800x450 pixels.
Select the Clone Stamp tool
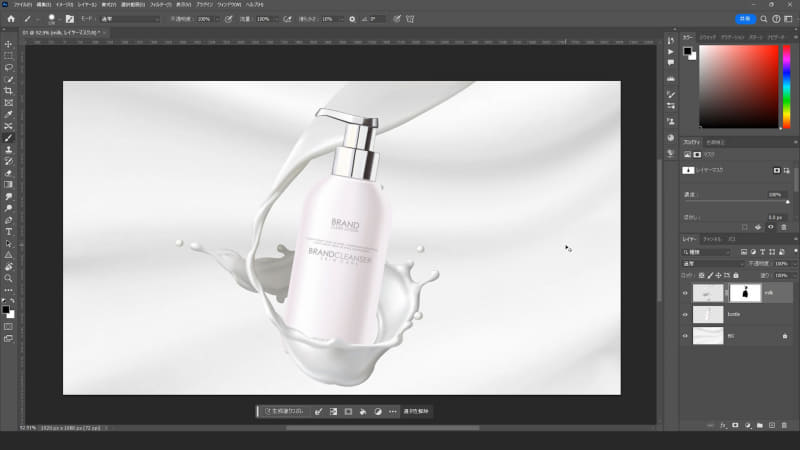[x=9, y=149]
